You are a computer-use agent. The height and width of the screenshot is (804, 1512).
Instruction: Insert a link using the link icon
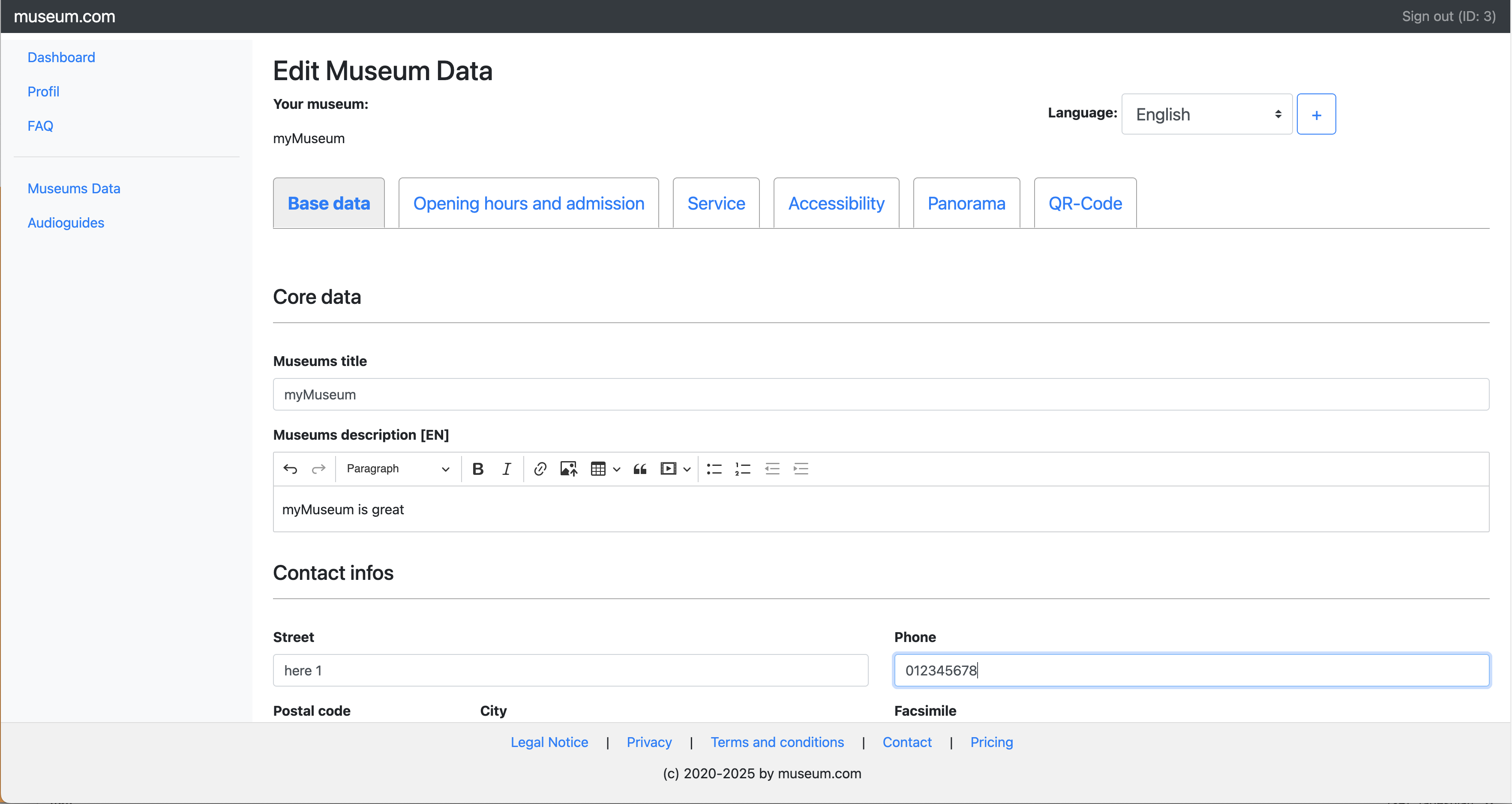click(540, 469)
